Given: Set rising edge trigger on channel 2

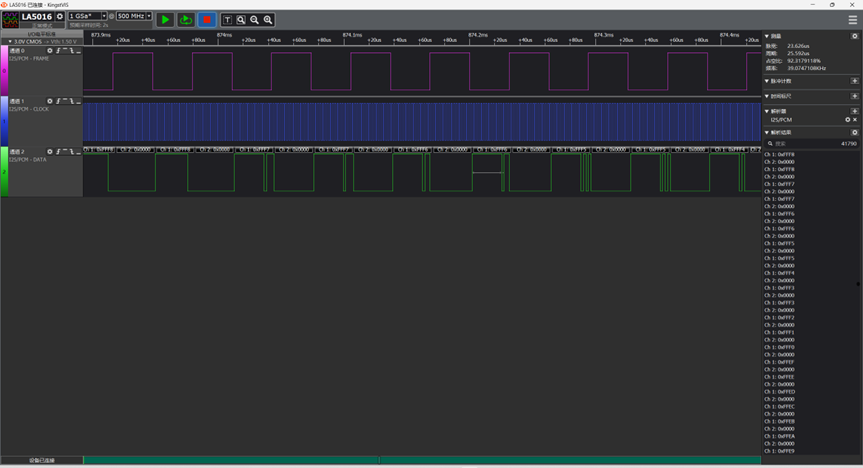Looking at the screenshot, I should coord(58,152).
